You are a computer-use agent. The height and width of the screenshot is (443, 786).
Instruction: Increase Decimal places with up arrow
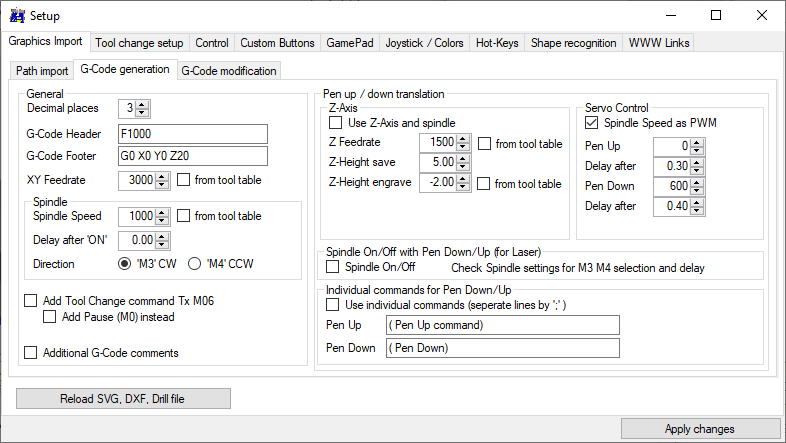[142, 104]
